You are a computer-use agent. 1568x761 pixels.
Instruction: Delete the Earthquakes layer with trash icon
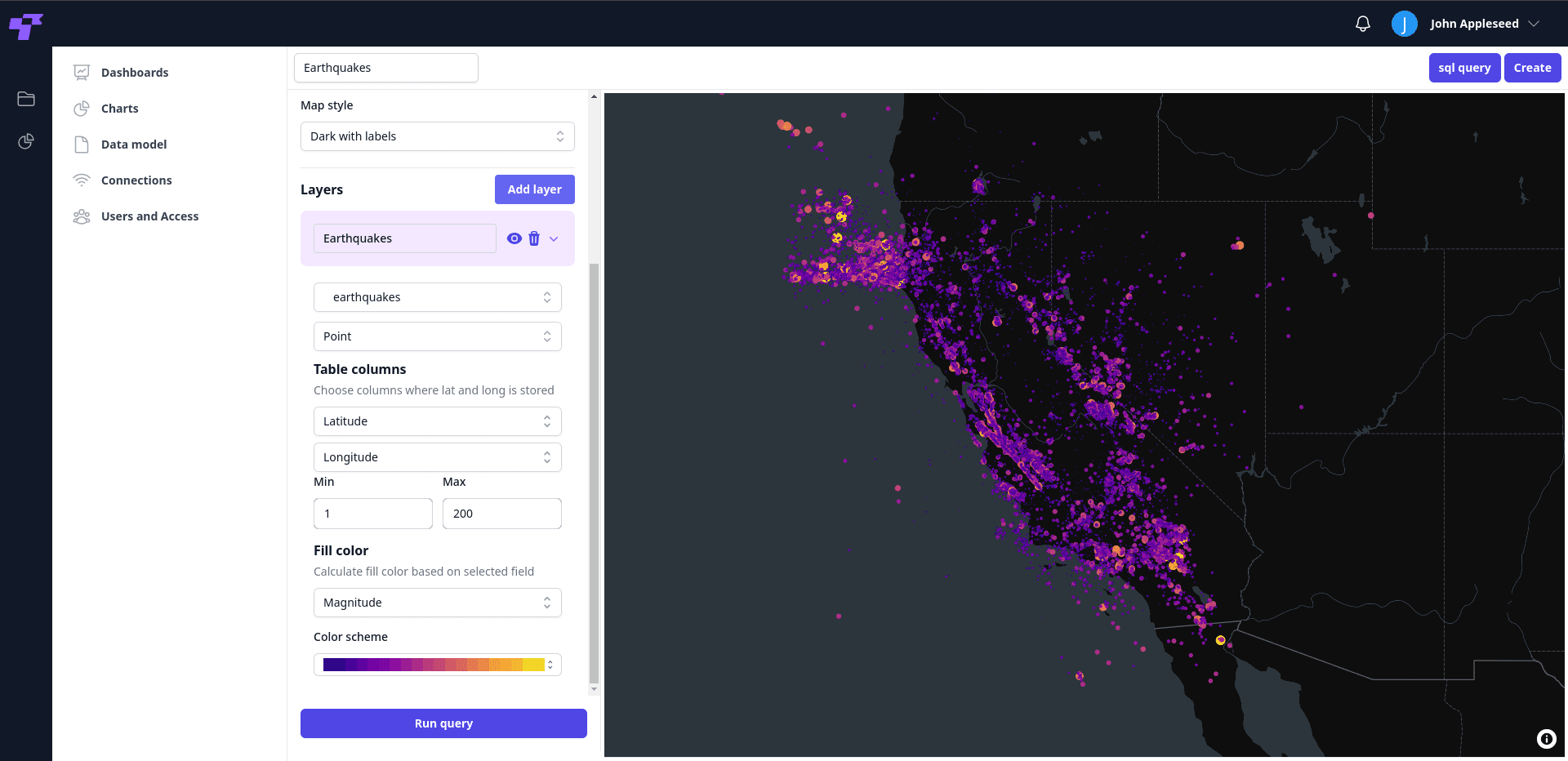pos(534,238)
